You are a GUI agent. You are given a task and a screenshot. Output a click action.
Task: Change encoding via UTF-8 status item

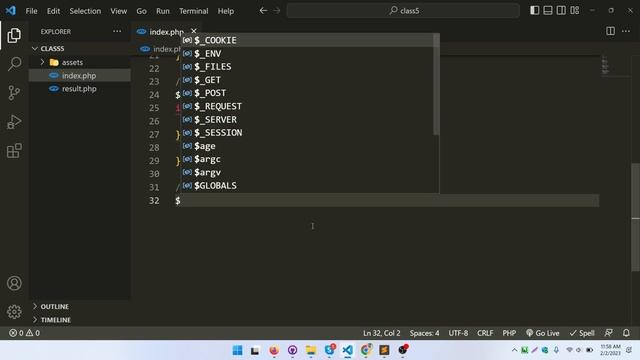tap(458, 333)
